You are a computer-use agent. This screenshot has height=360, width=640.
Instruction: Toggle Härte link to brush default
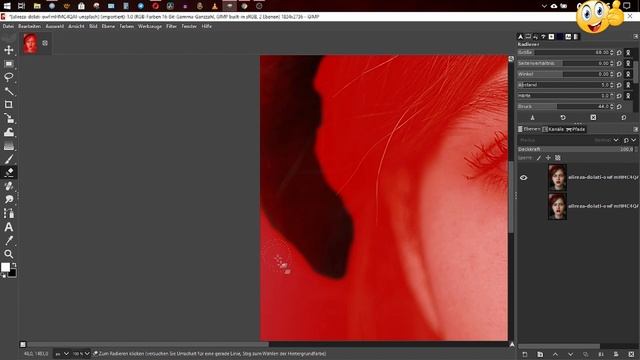[628, 96]
